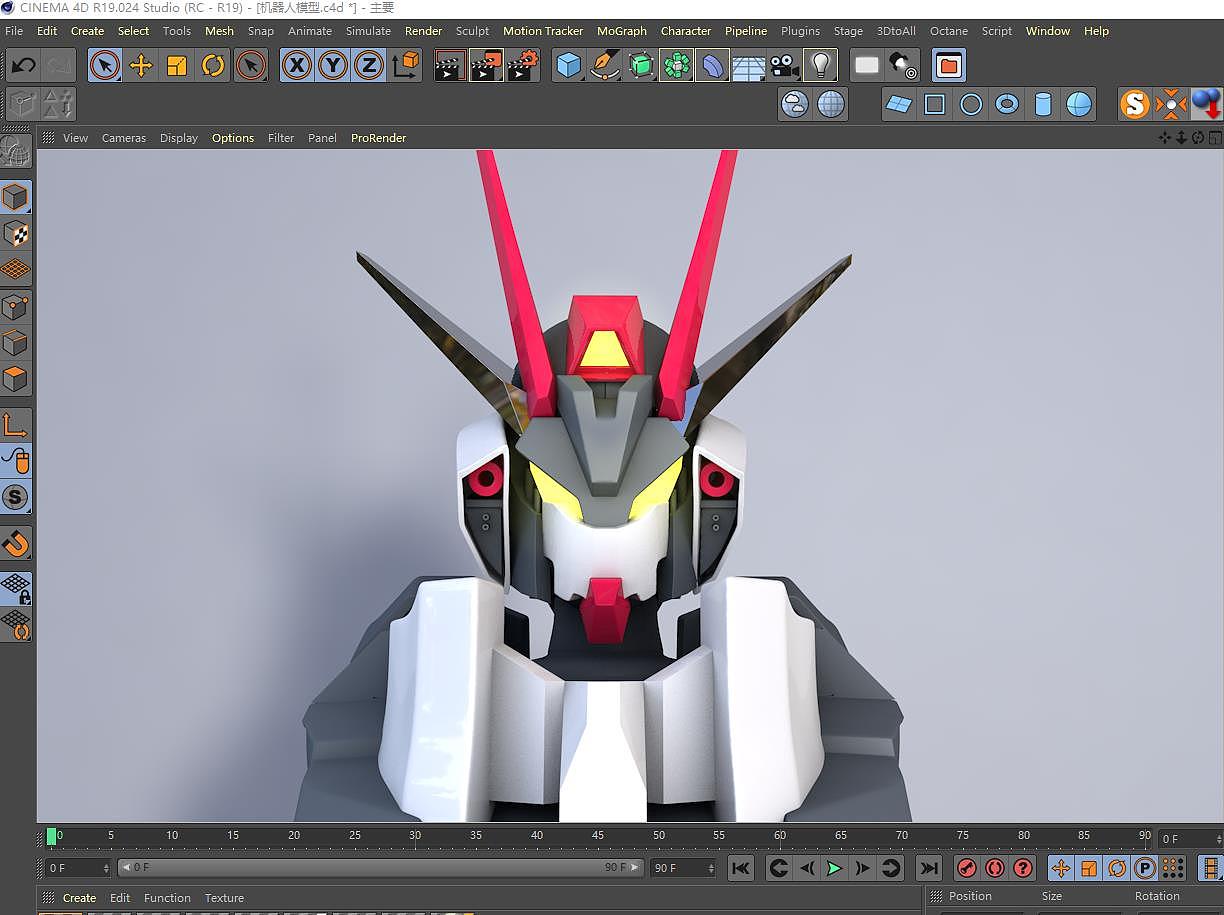Screen dimensions: 1224x915
Task: Go to start of animation
Action: 740,868
